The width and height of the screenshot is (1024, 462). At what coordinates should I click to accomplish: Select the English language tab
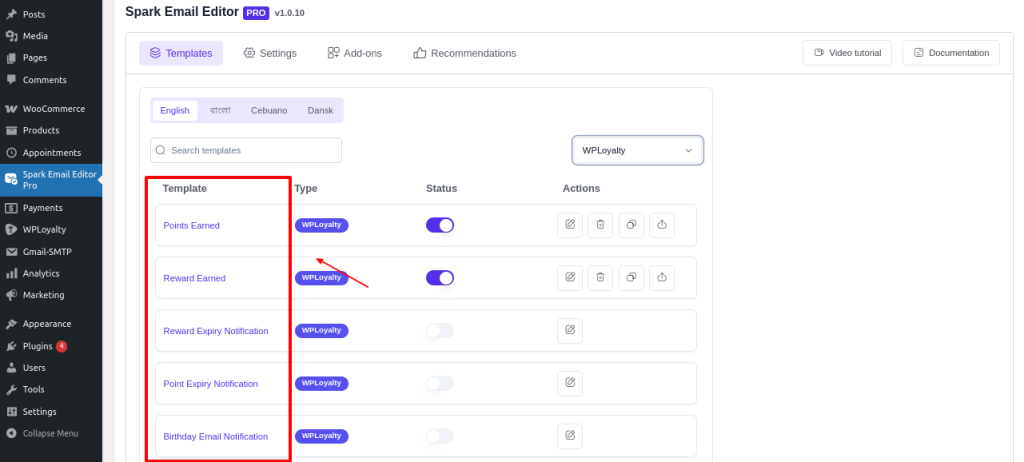(x=174, y=110)
